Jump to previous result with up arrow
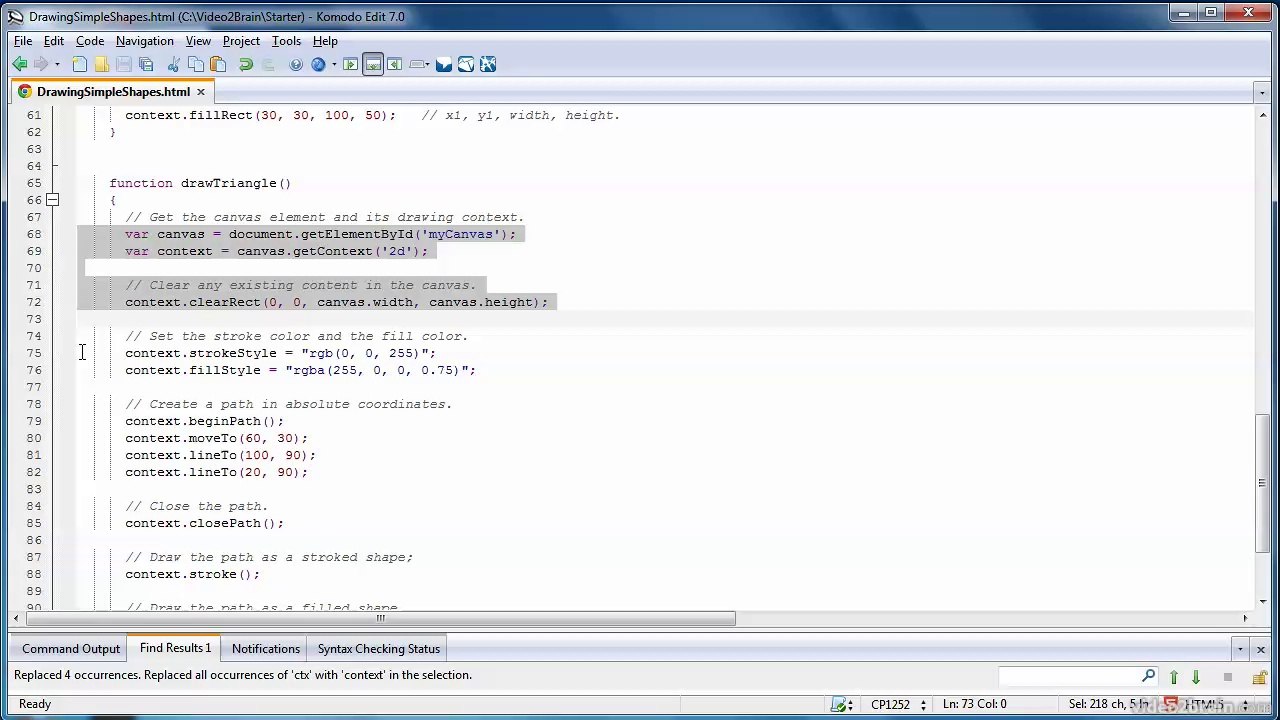 point(1174,677)
